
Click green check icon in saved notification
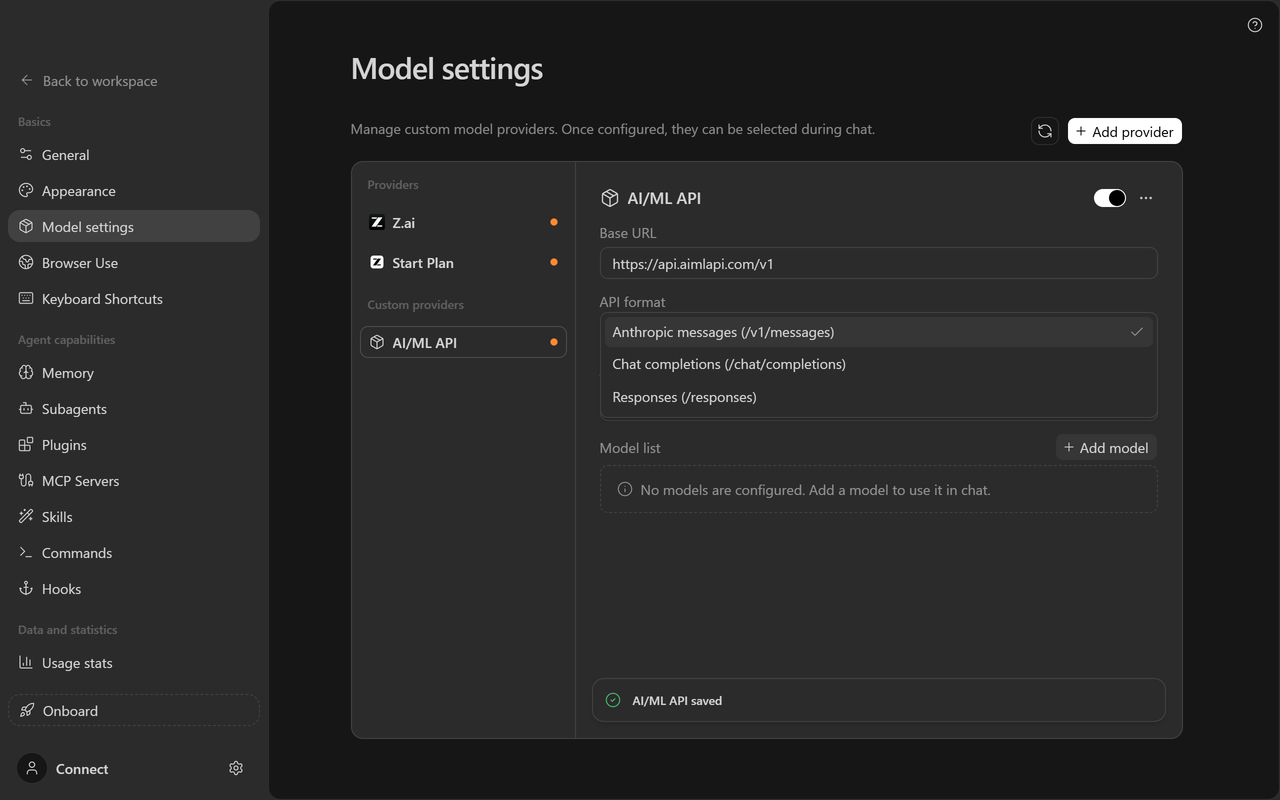[x=613, y=701]
